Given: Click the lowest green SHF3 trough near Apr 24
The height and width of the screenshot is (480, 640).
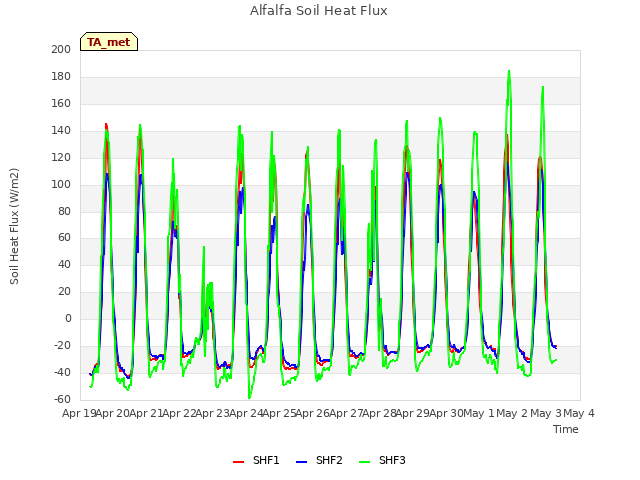Looking at the screenshot, I should (x=249, y=398).
